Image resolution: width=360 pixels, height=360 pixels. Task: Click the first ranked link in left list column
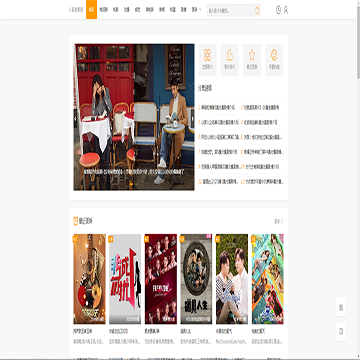(x=217, y=107)
